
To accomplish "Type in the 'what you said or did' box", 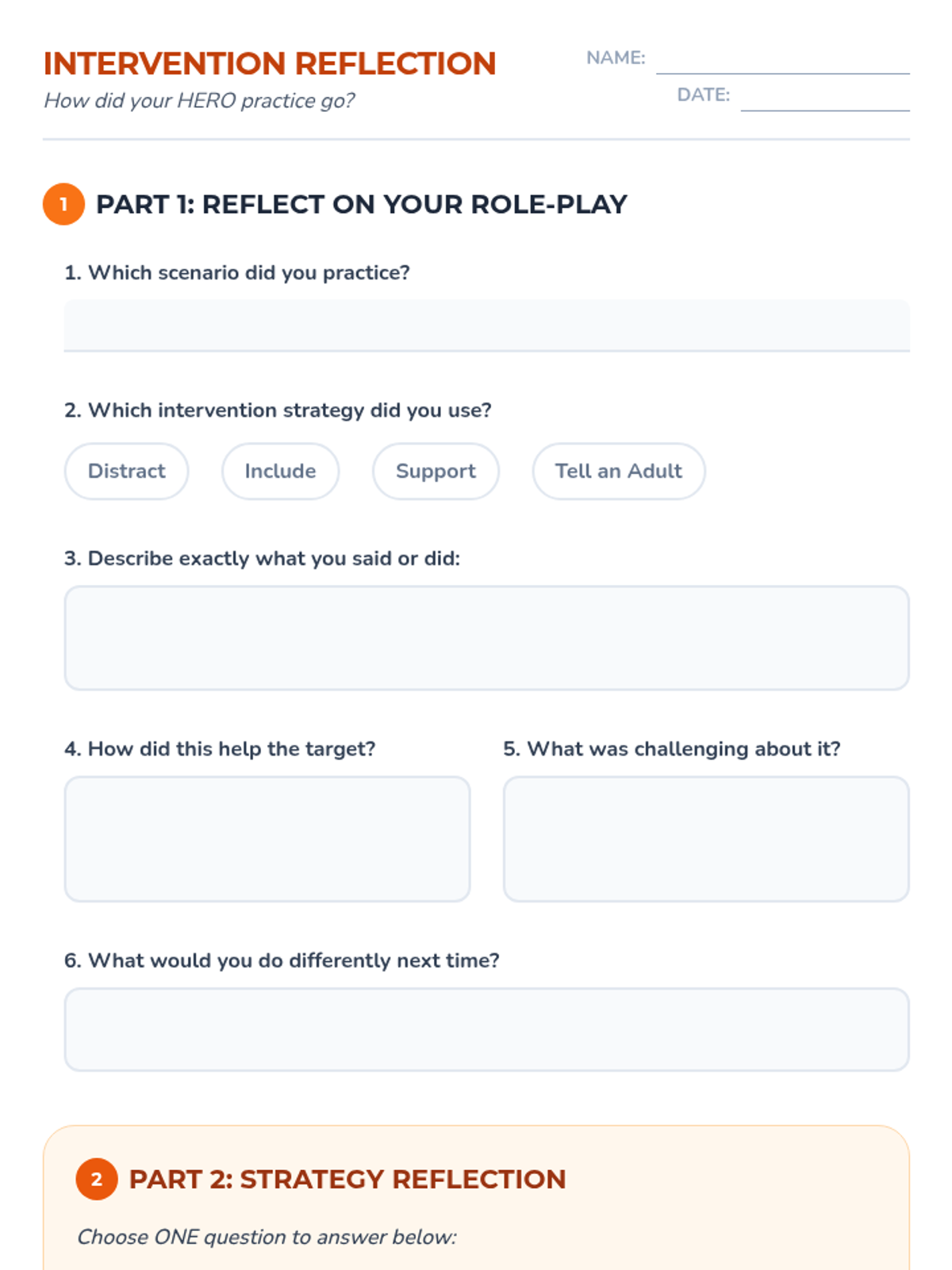I will pos(486,637).
